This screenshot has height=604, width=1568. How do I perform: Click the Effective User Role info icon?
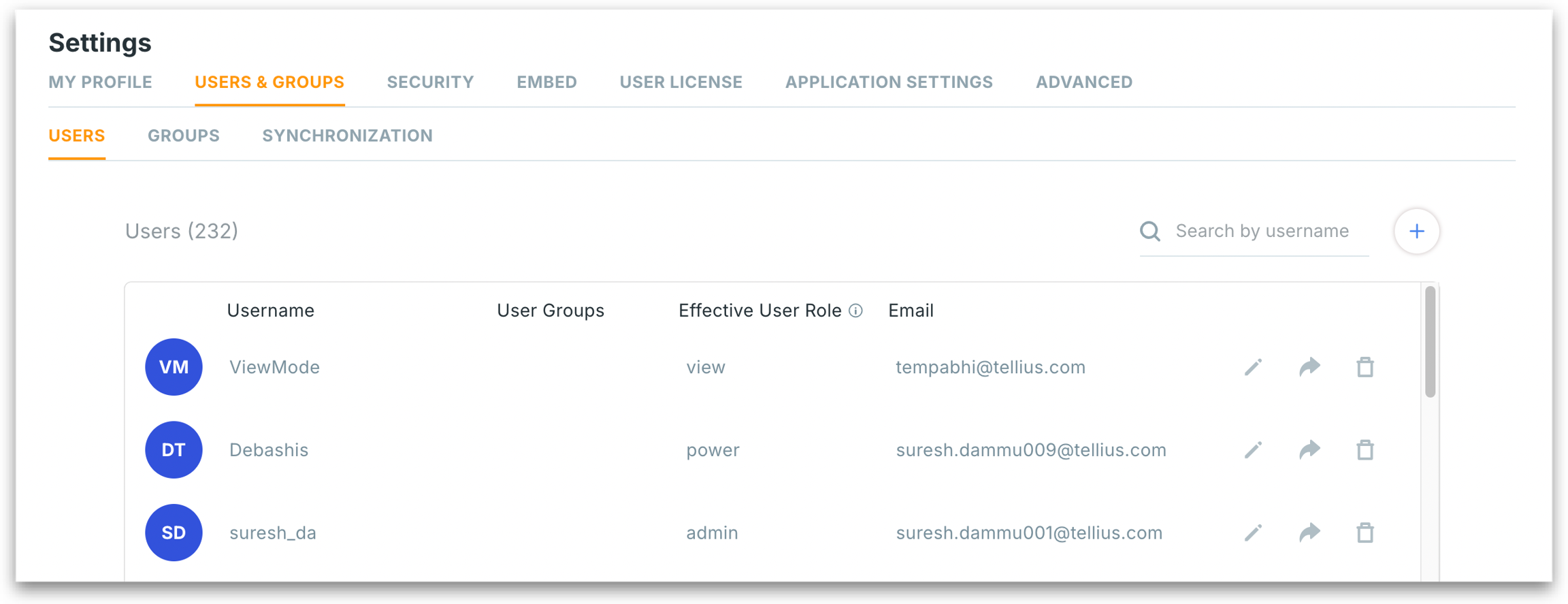click(856, 311)
